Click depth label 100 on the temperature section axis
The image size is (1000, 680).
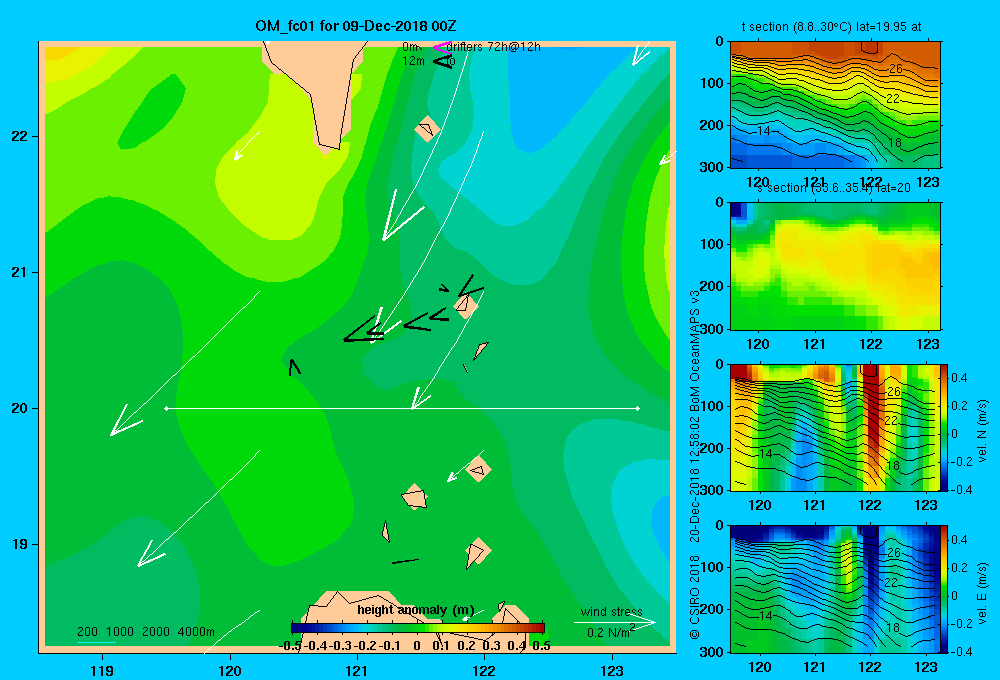pyautogui.click(x=714, y=83)
